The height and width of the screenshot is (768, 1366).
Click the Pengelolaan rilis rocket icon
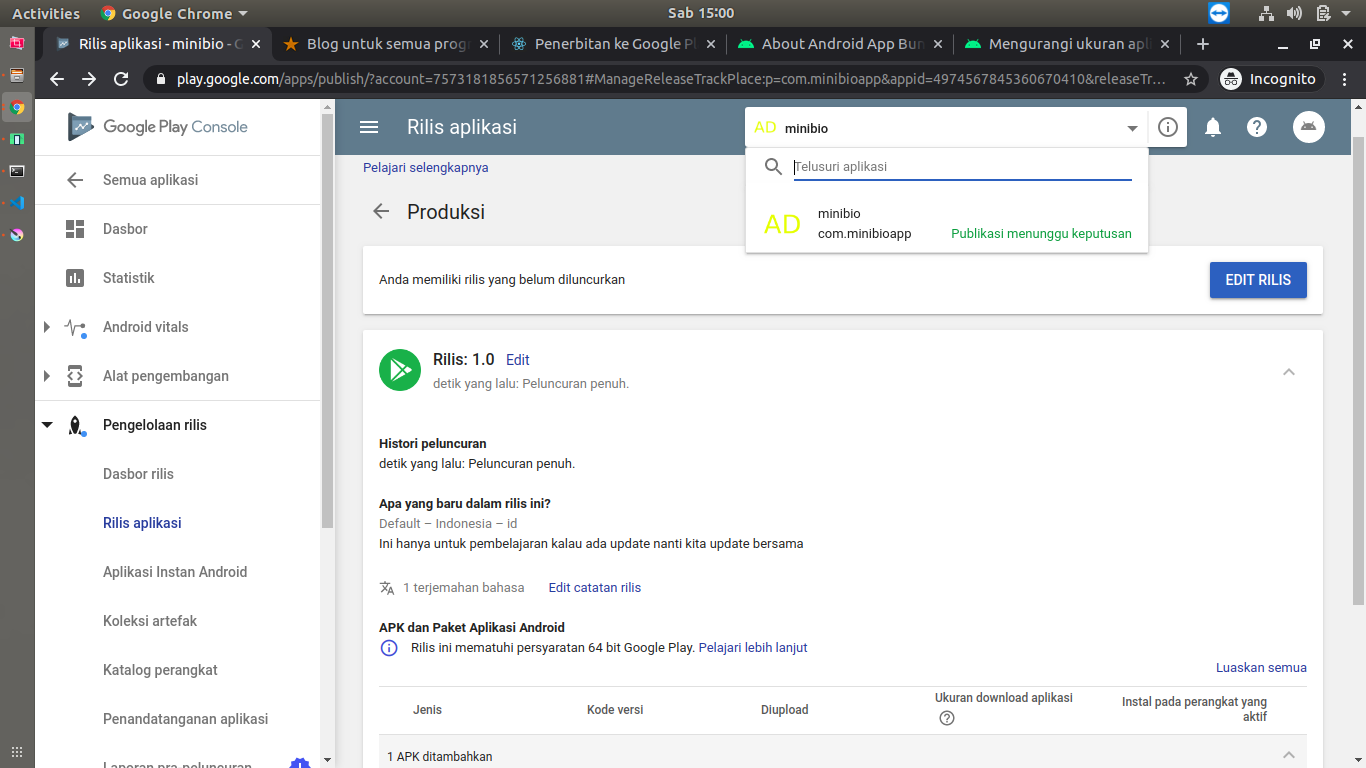point(75,426)
